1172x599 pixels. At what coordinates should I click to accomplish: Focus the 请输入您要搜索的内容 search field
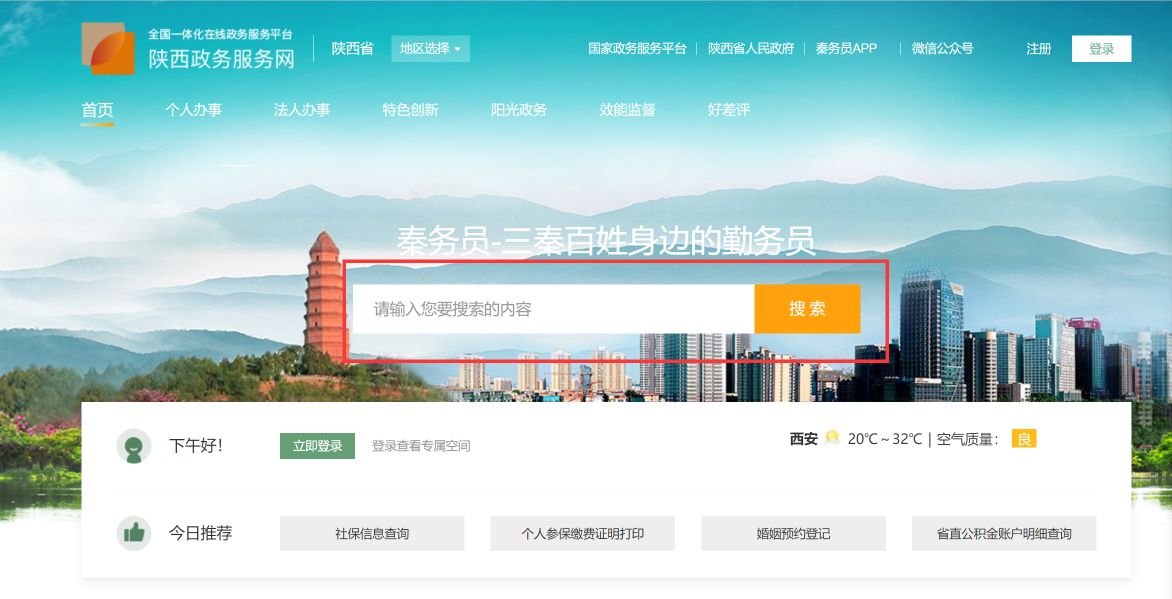(554, 309)
